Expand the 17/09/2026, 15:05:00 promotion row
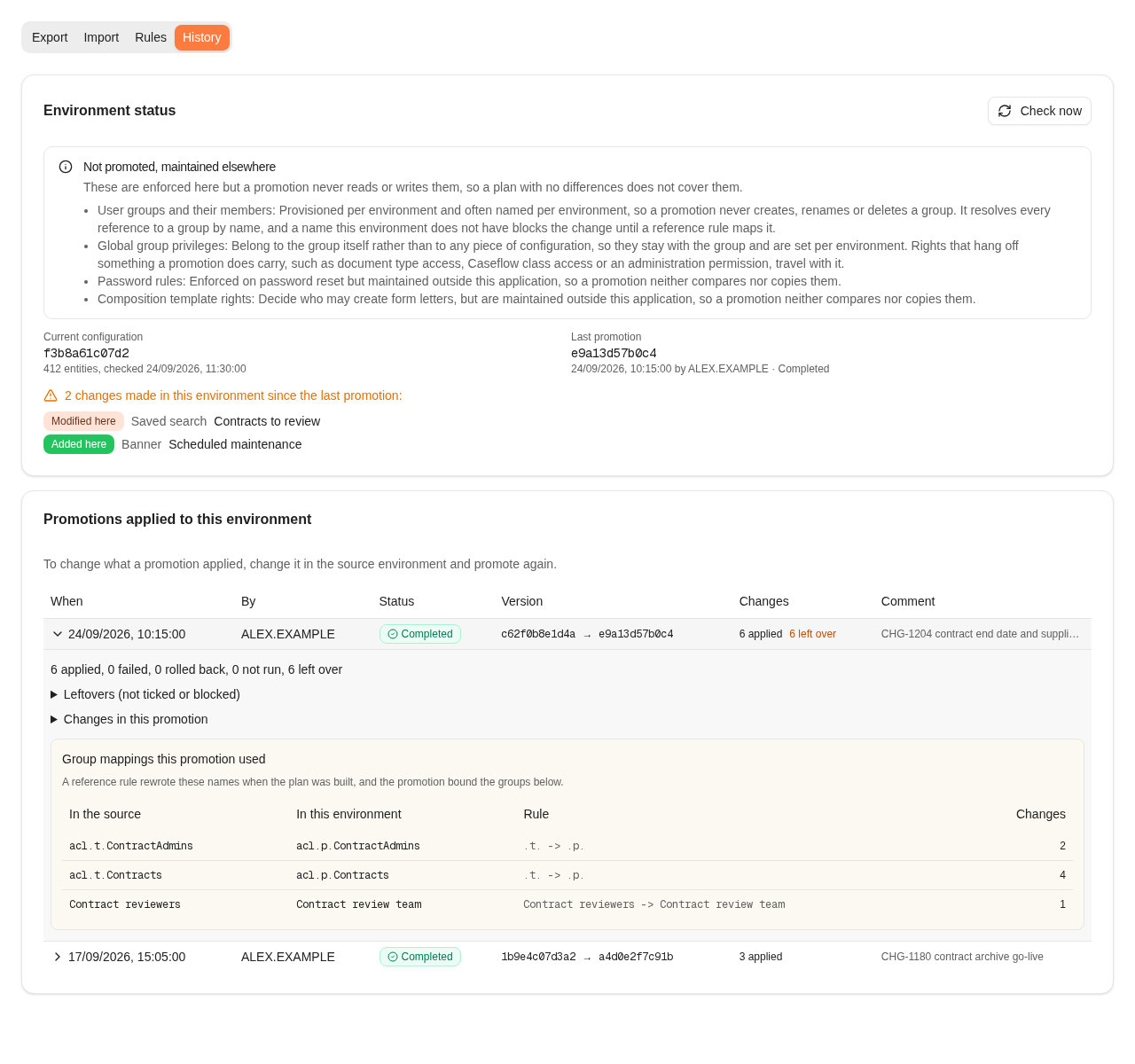 58,957
